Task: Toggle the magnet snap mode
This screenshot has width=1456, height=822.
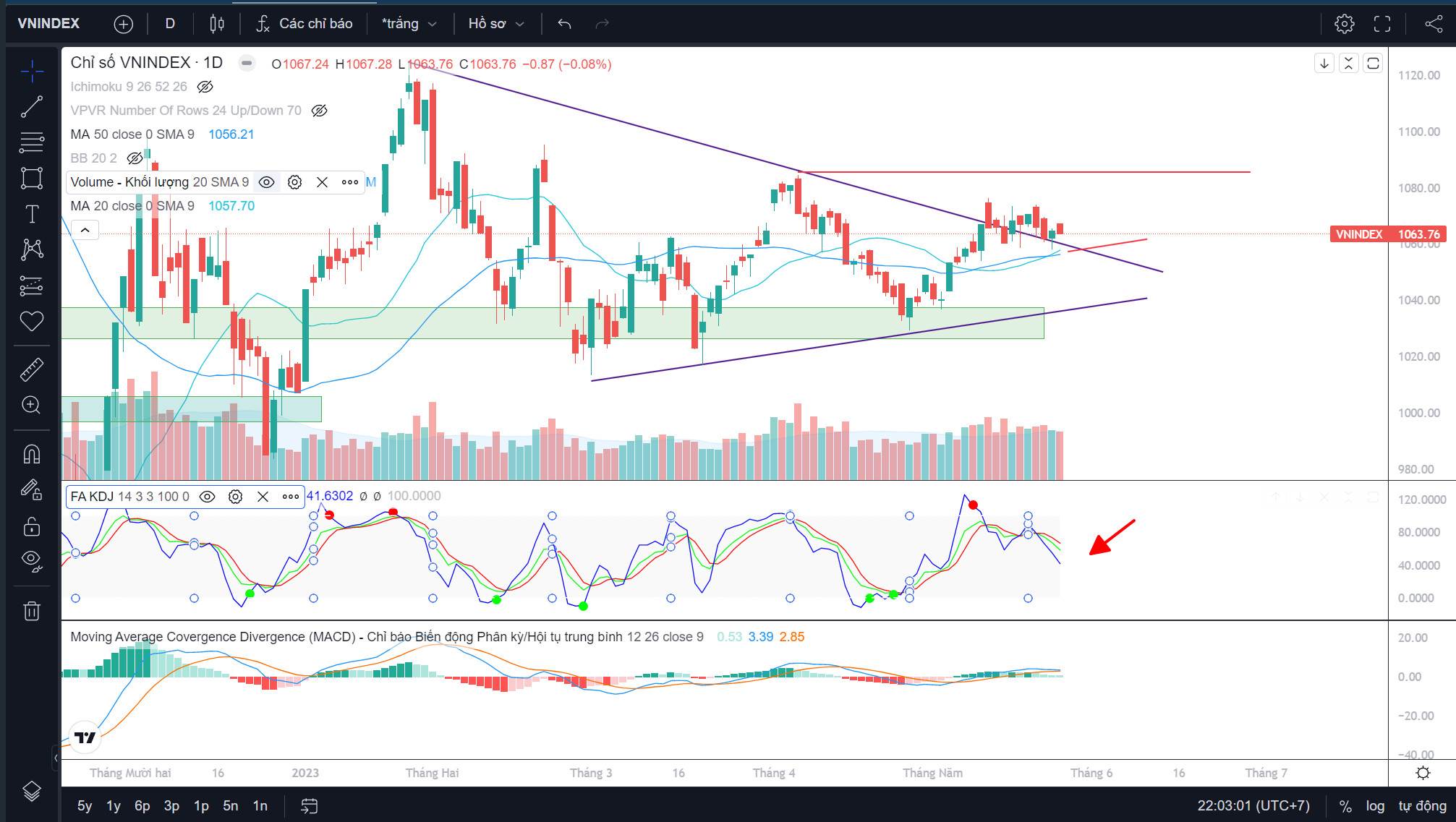Action: [32, 454]
